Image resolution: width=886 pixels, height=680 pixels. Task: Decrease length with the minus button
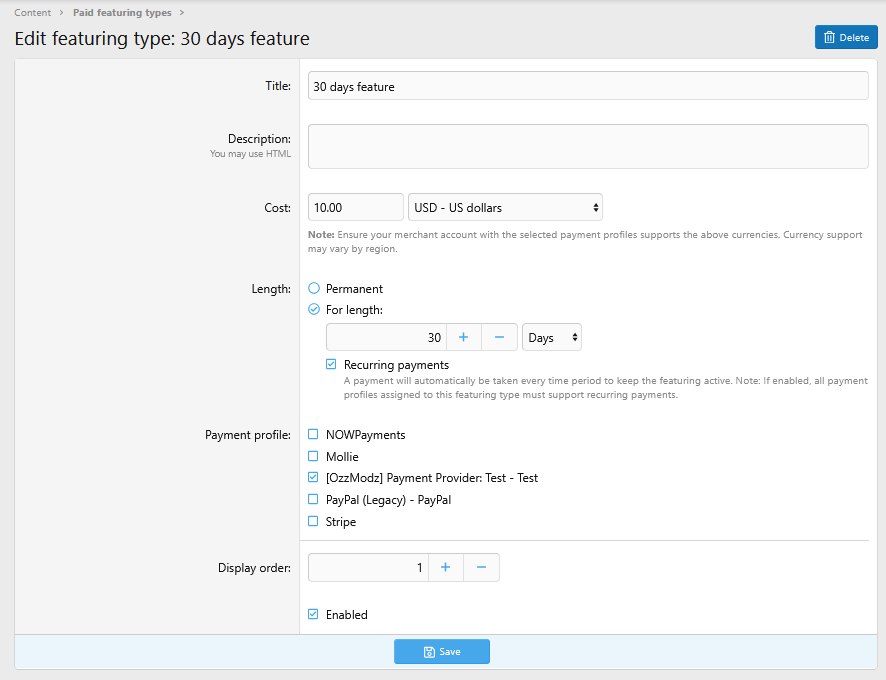499,337
